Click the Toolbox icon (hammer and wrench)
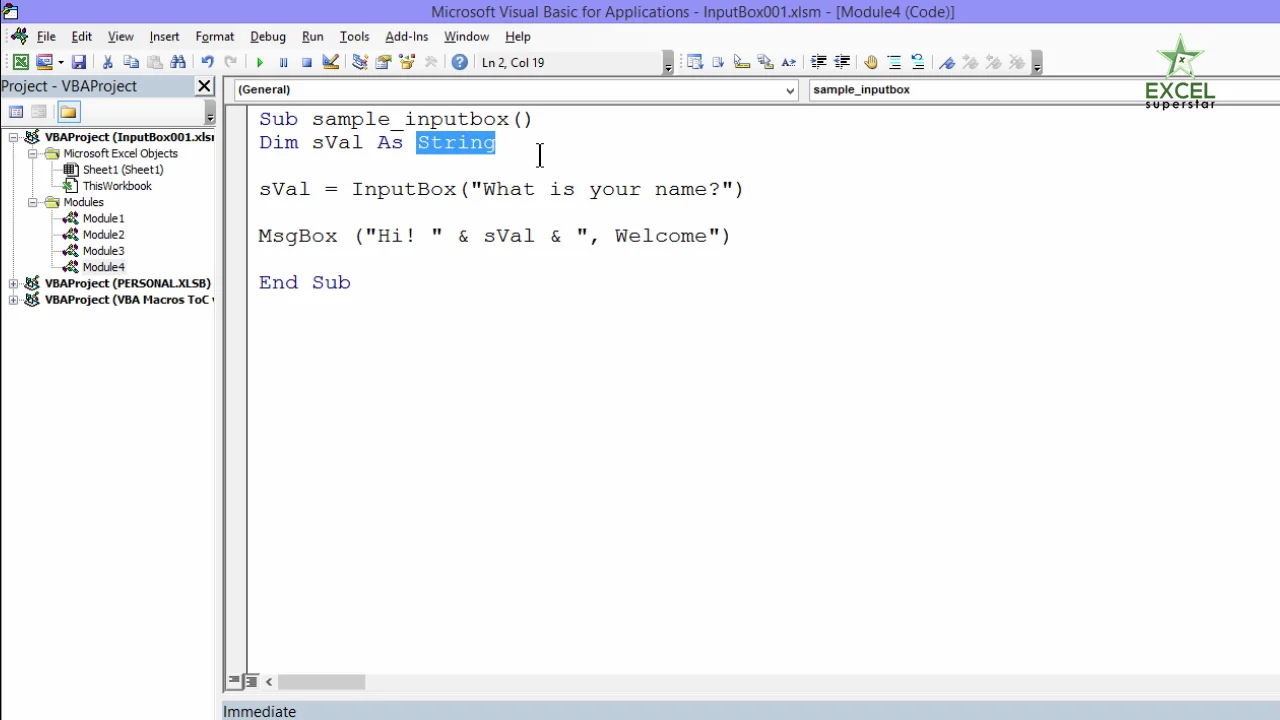Viewport: 1280px width, 720px height. click(x=431, y=62)
